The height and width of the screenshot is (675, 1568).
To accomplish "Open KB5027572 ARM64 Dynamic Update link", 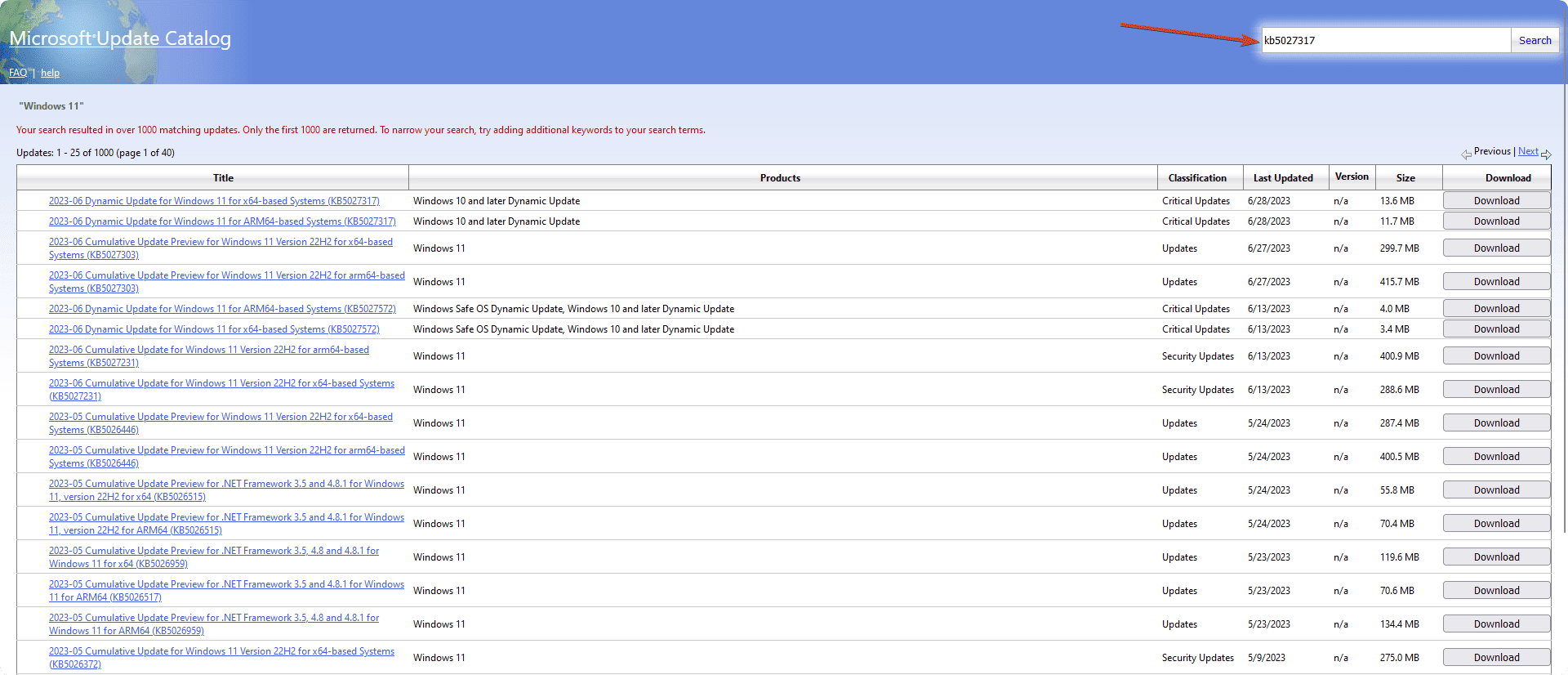I will point(222,309).
